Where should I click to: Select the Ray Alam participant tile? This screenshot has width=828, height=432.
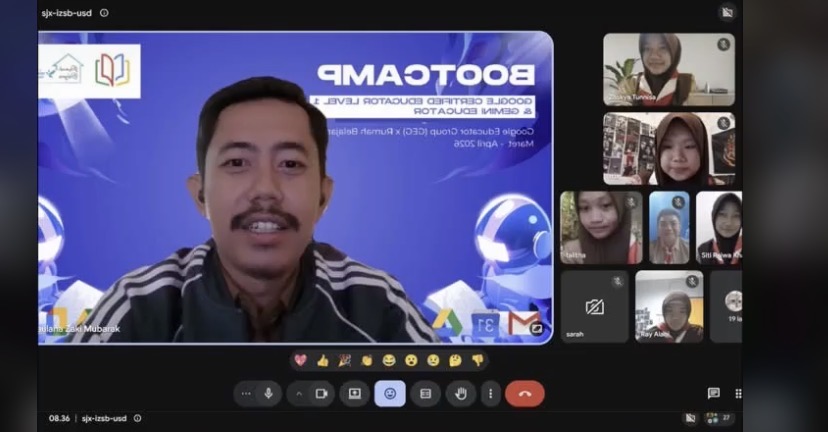pyautogui.click(x=669, y=307)
